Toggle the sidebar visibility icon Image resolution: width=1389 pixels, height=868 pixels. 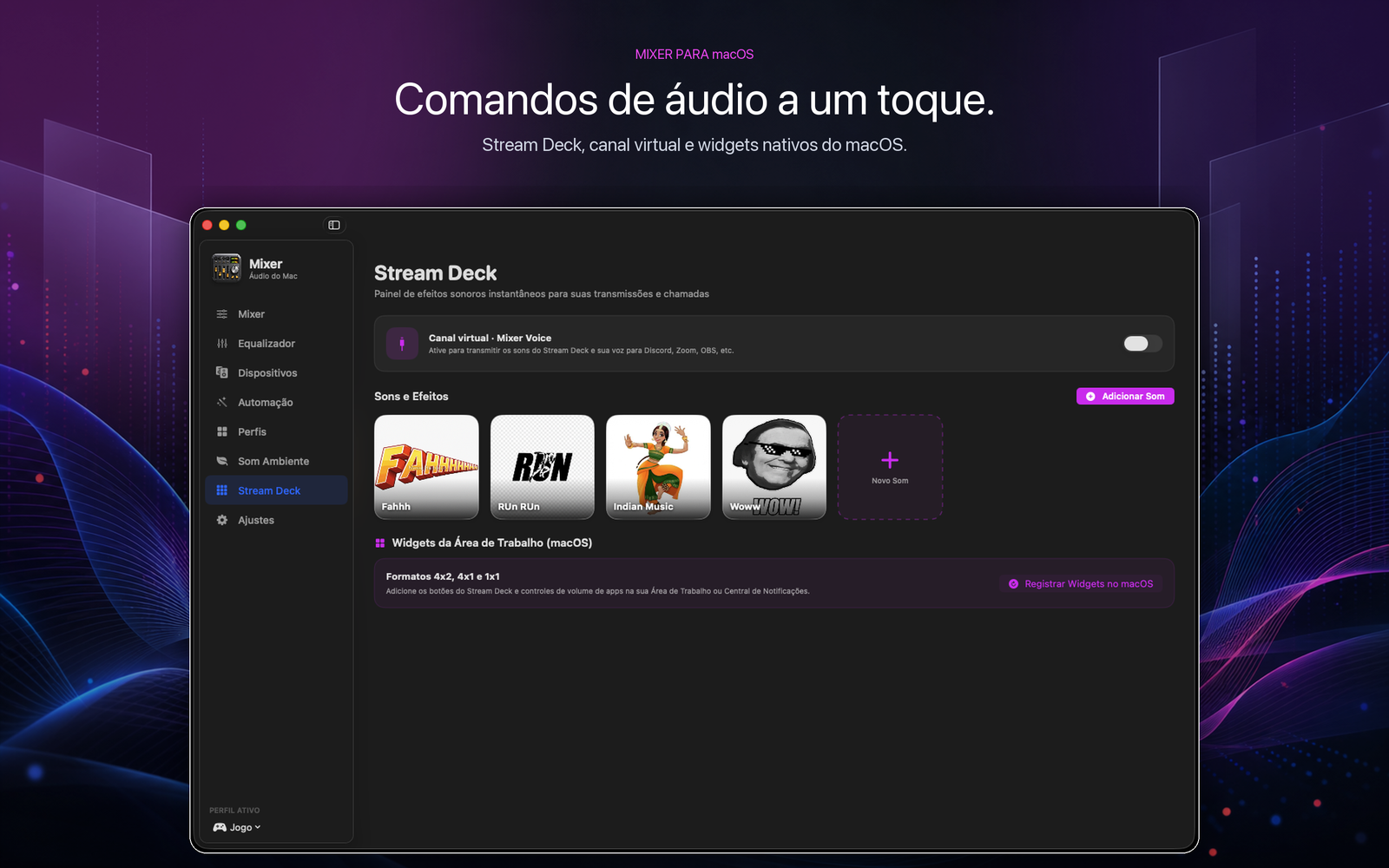(x=334, y=225)
